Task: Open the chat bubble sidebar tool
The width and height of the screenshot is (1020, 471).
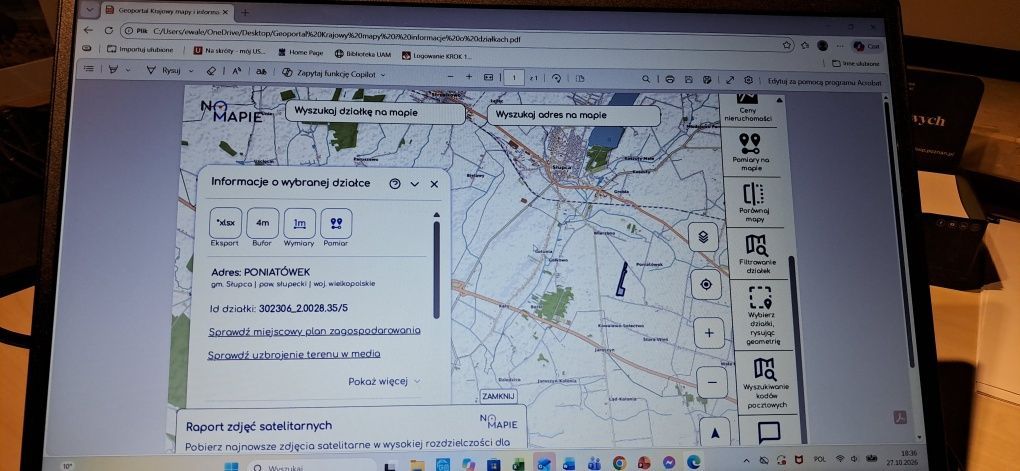Action: click(769, 431)
